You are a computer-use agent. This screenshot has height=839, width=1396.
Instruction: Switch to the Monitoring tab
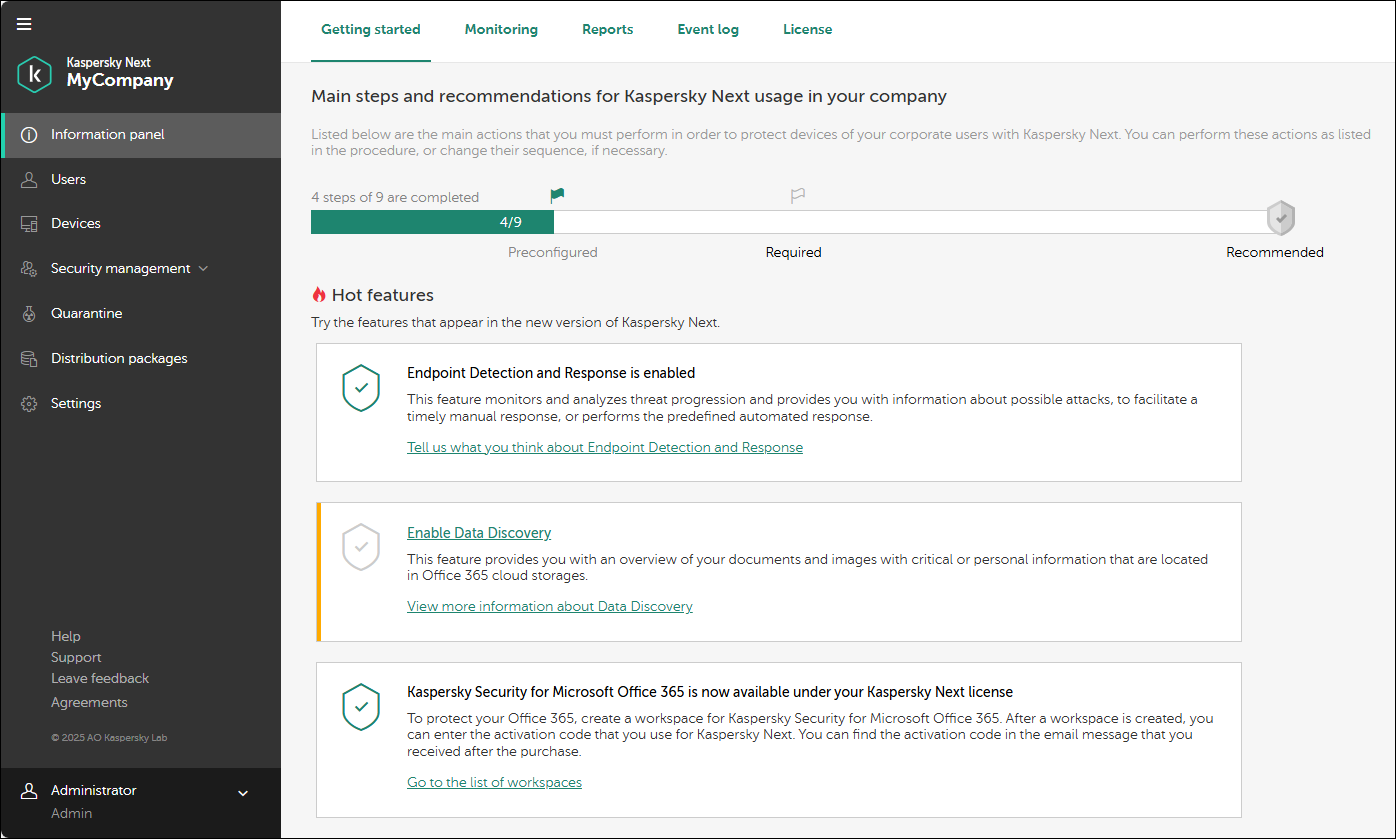(x=501, y=30)
